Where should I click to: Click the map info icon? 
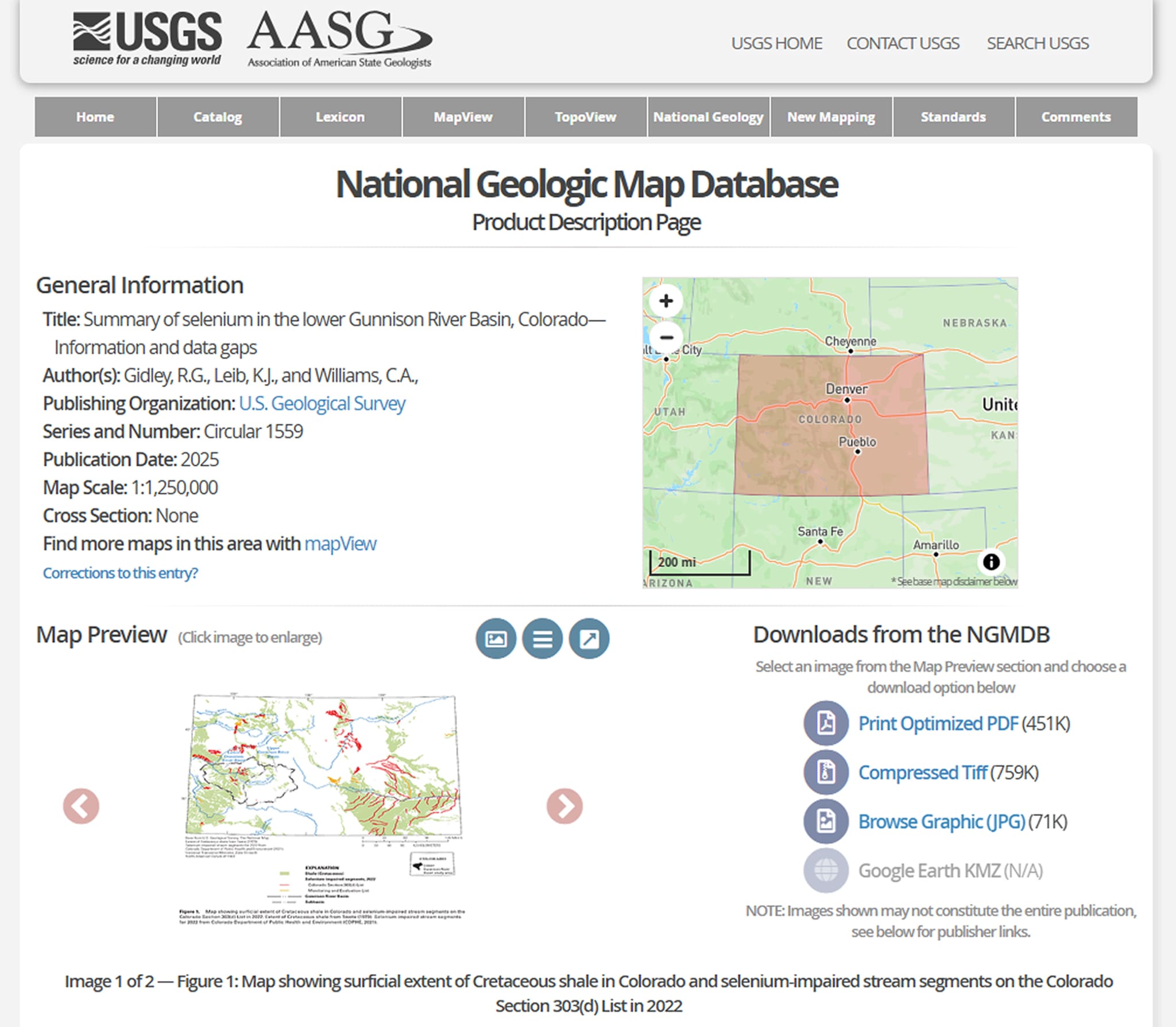point(991,562)
